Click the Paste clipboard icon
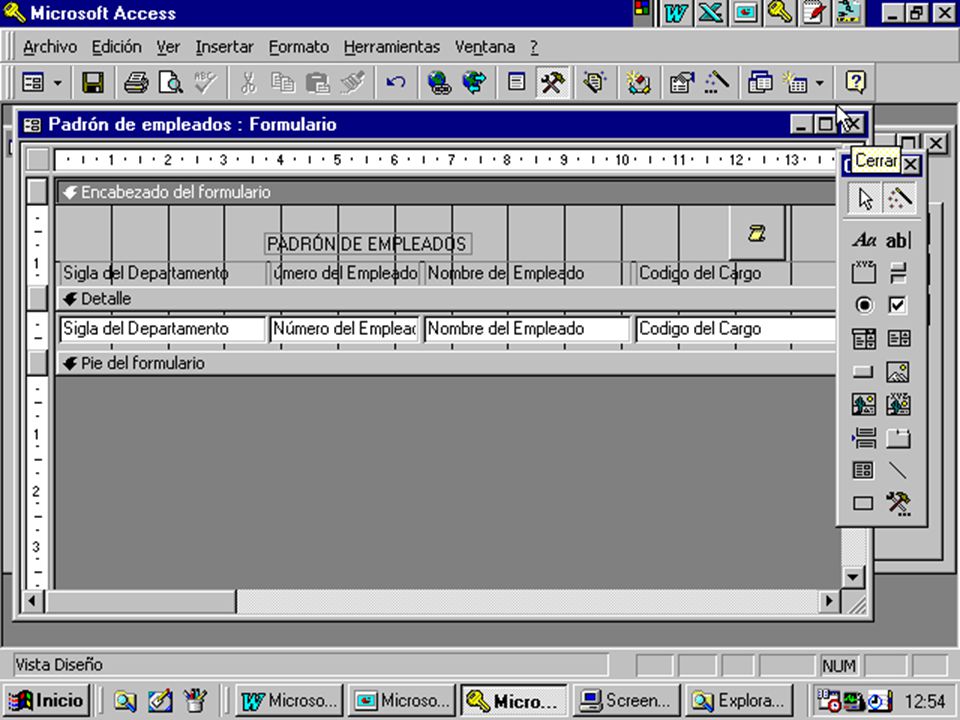Screen dimensions: 960x720 click(x=318, y=82)
